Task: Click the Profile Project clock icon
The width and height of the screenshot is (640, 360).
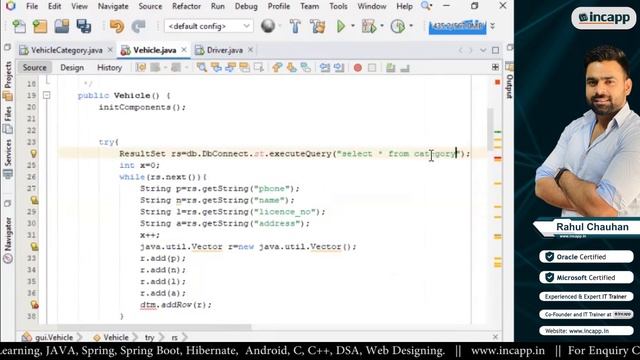Action: tap(398, 27)
